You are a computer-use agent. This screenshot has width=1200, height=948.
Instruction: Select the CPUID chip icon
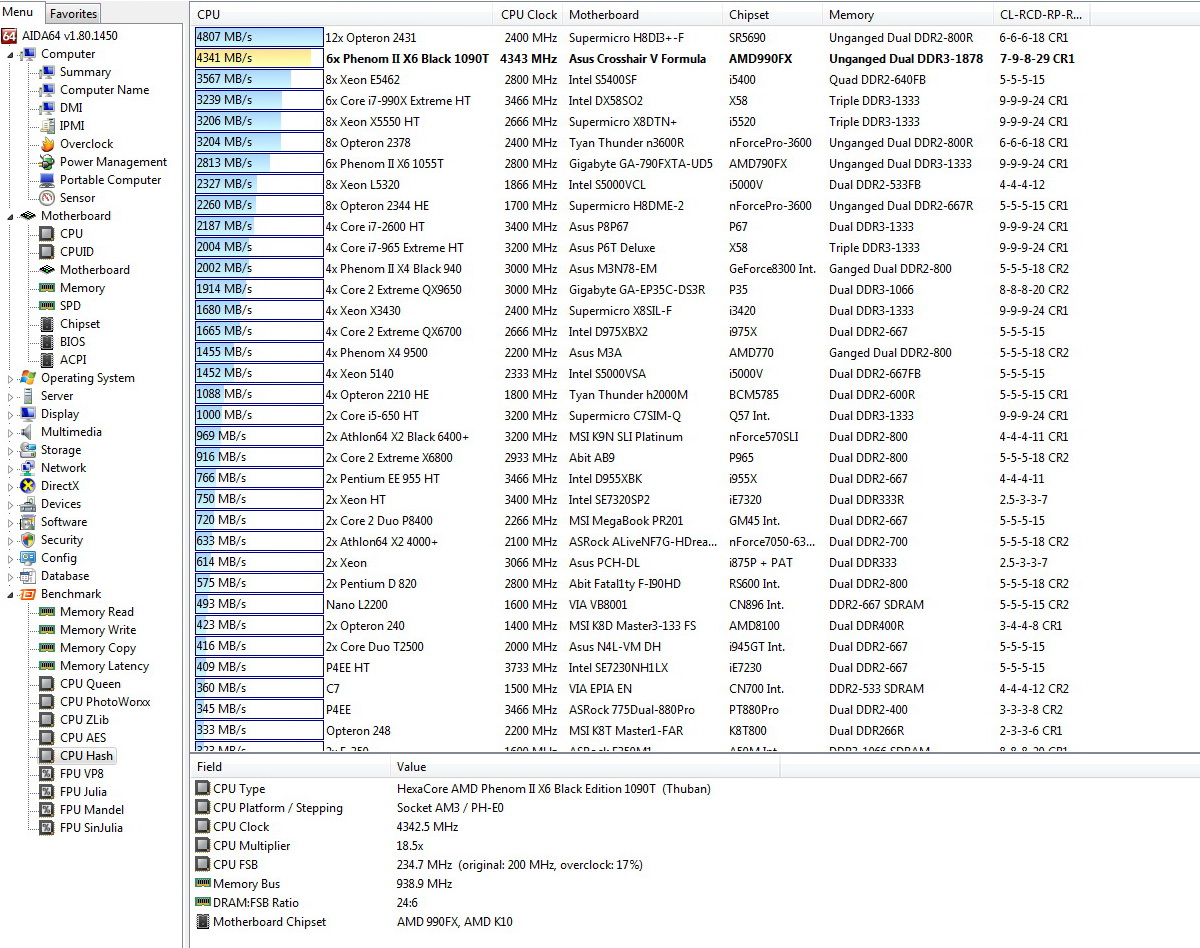pos(47,252)
